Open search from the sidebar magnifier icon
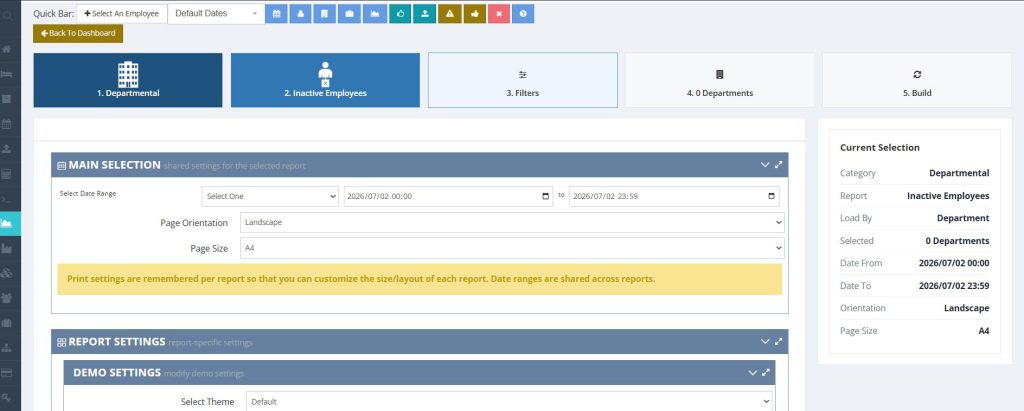This screenshot has height=411, width=1024. pos(7,16)
